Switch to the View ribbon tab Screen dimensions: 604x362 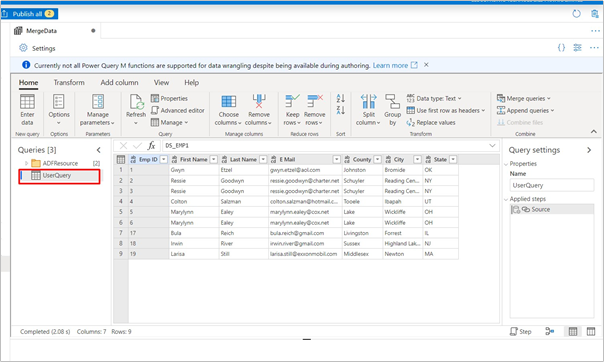click(x=161, y=82)
